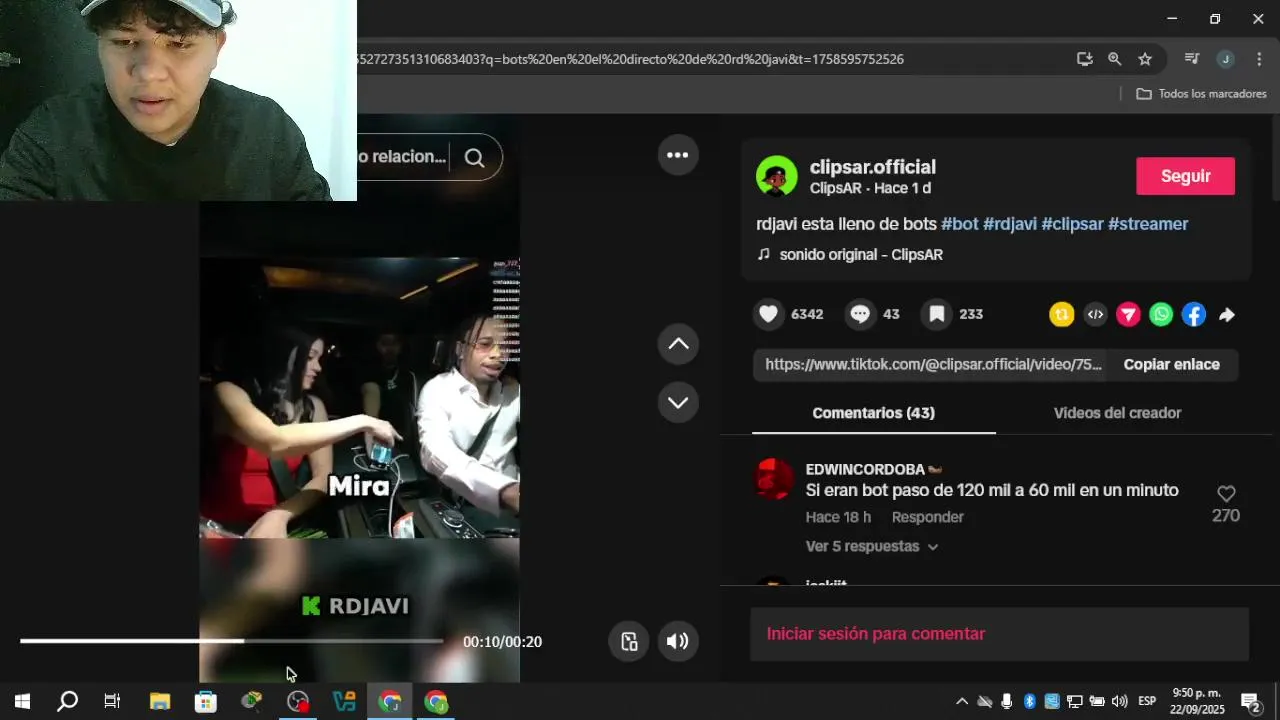The width and height of the screenshot is (1280, 720).
Task: Click EDWINCORDOBA's comment avatar
Action: point(773,480)
